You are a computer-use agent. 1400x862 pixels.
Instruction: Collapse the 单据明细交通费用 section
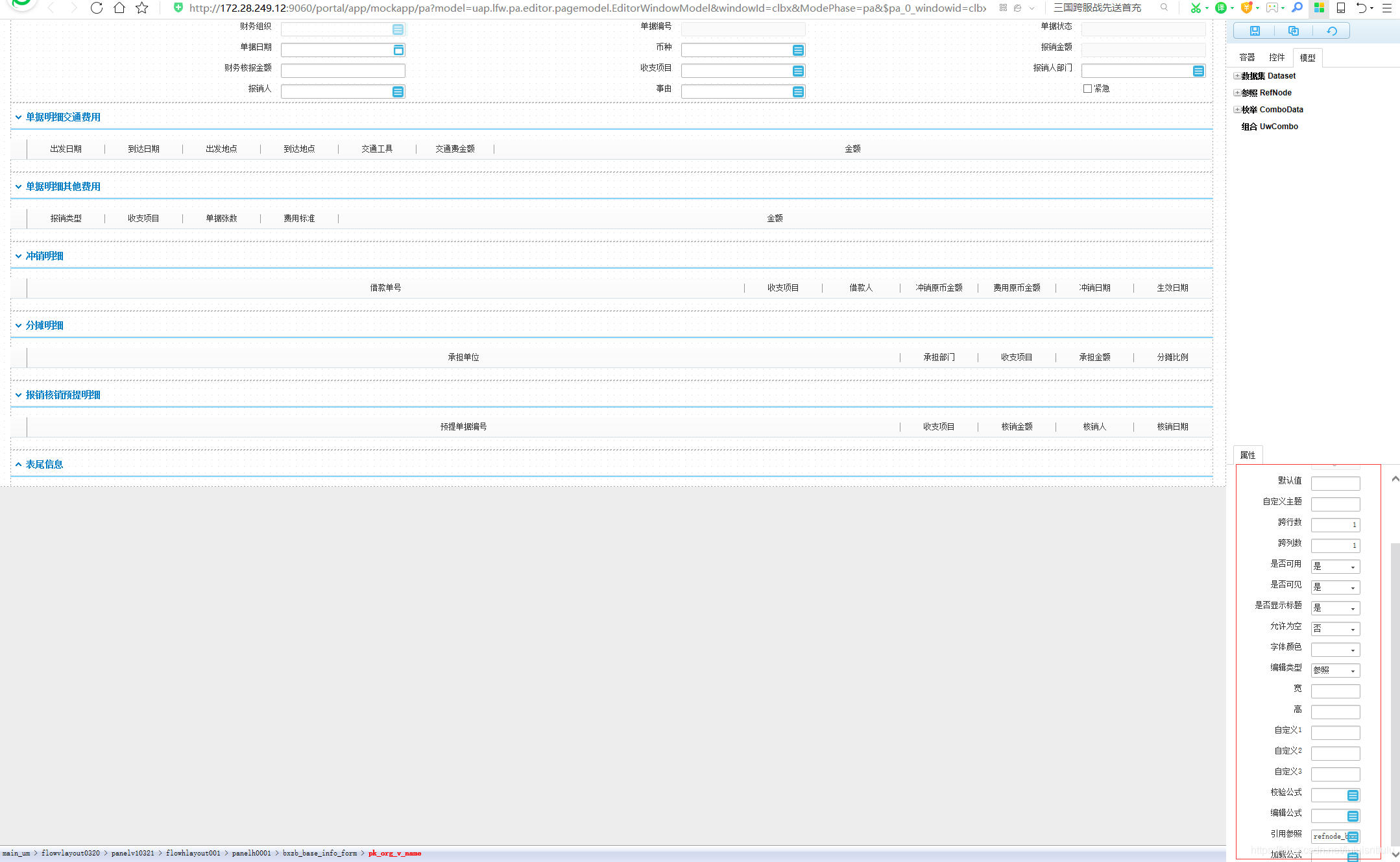[x=18, y=117]
